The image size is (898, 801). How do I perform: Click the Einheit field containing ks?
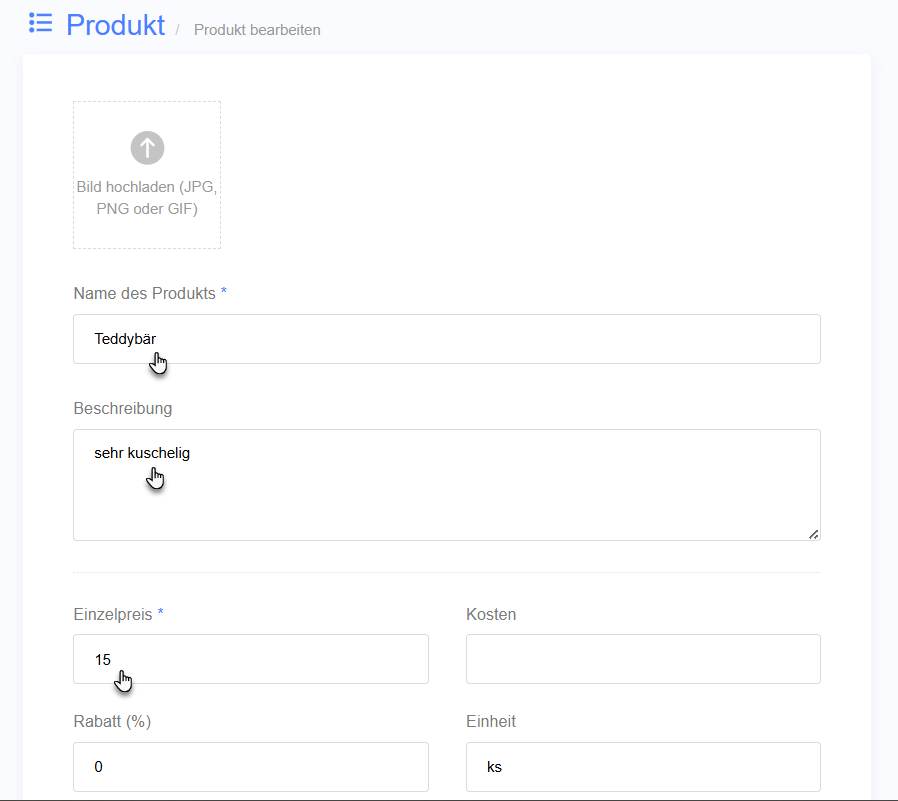click(x=643, y=767)
